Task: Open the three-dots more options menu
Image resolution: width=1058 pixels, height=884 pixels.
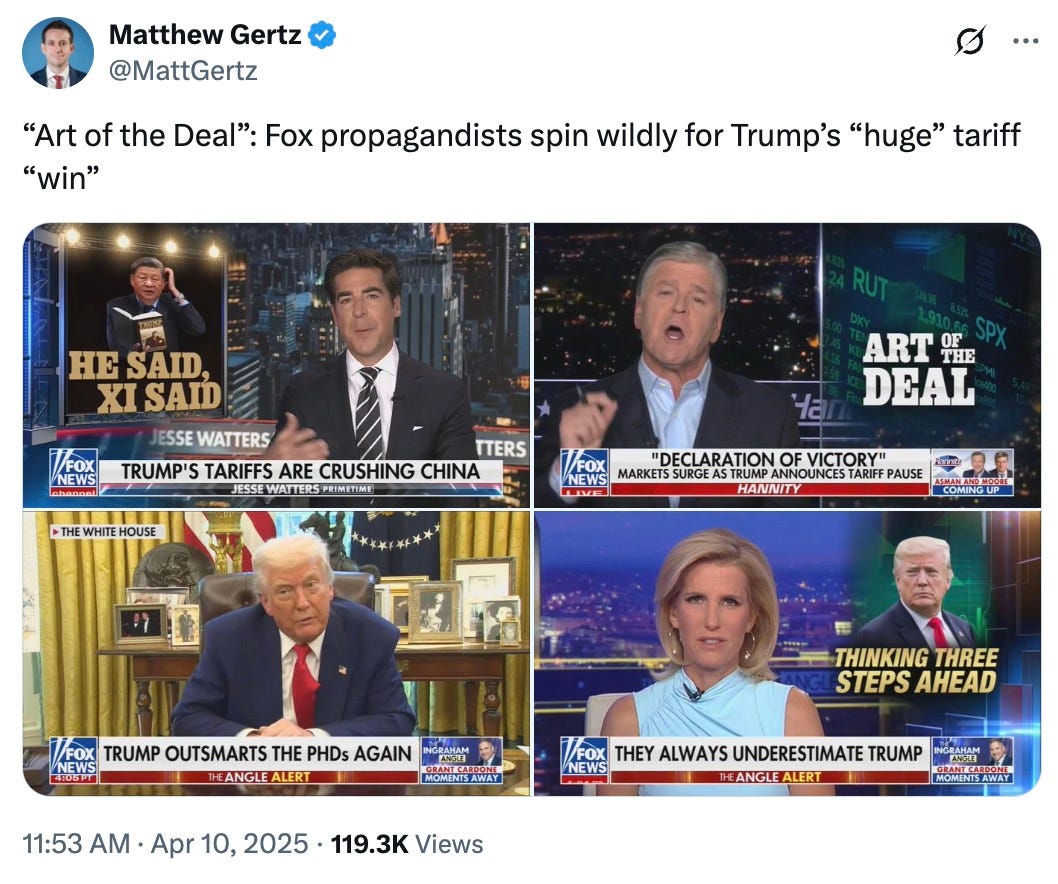Action: click(x=1026, y=41)
